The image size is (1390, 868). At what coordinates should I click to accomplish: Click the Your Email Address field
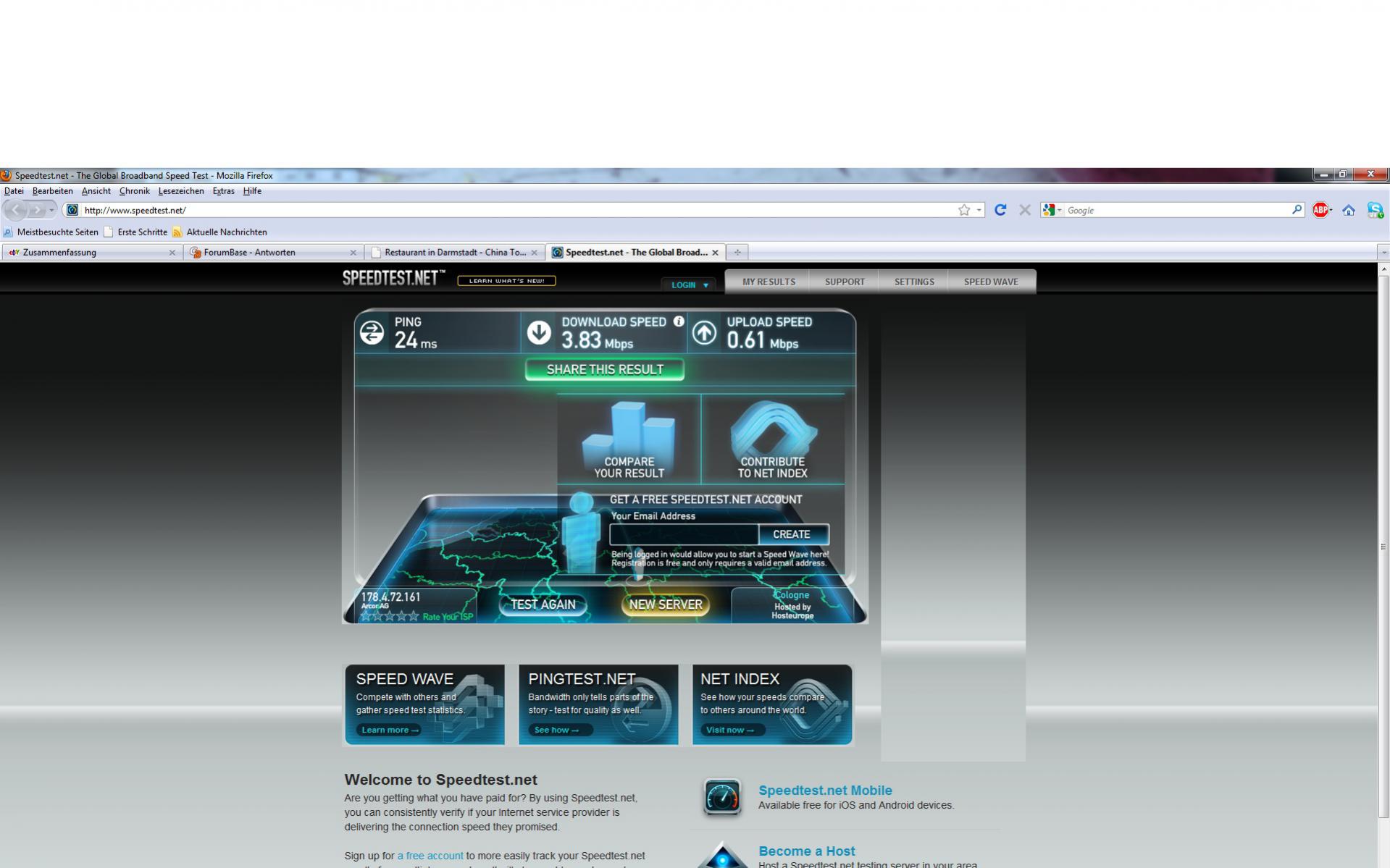point(684,534)
